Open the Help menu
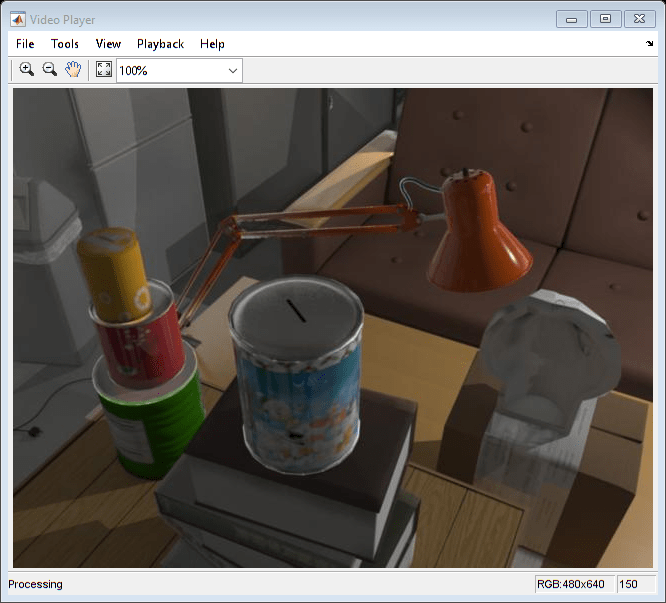 (212, 44)
